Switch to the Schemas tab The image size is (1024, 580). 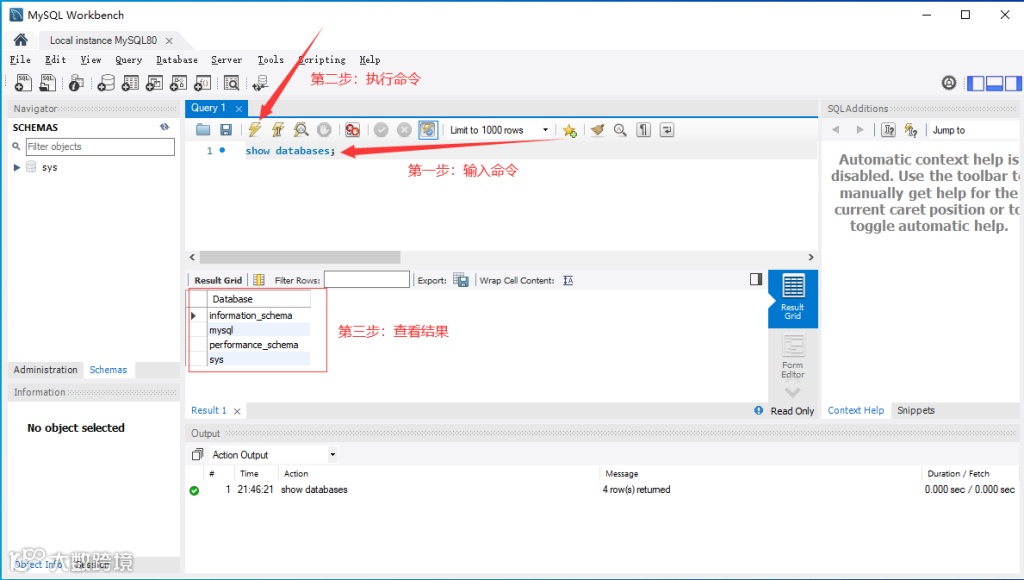tap(108, 370)
